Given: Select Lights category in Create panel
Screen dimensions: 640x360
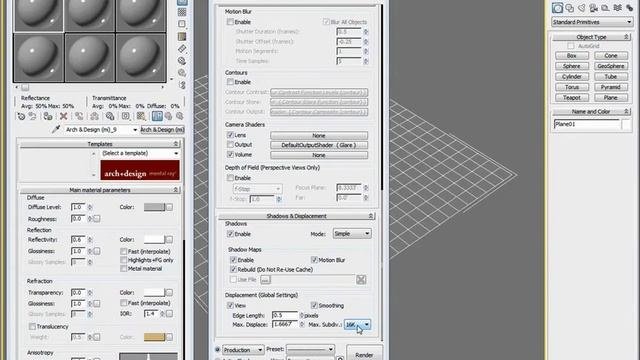Looking at the screenshot, I should [x=582, y=8].
